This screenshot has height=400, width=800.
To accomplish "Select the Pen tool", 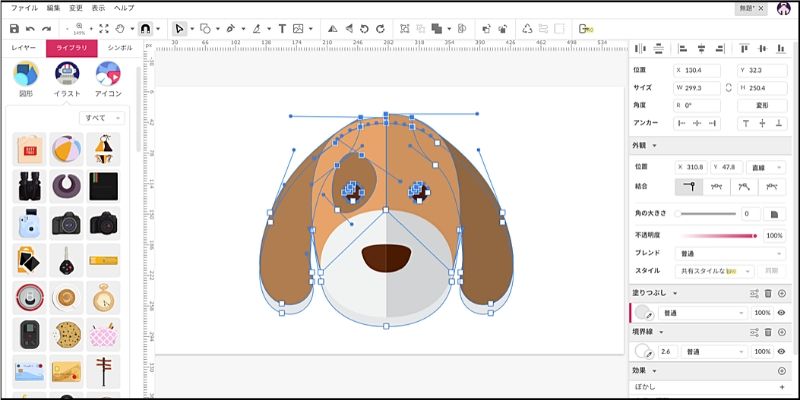I will click(x=231, y=29).
